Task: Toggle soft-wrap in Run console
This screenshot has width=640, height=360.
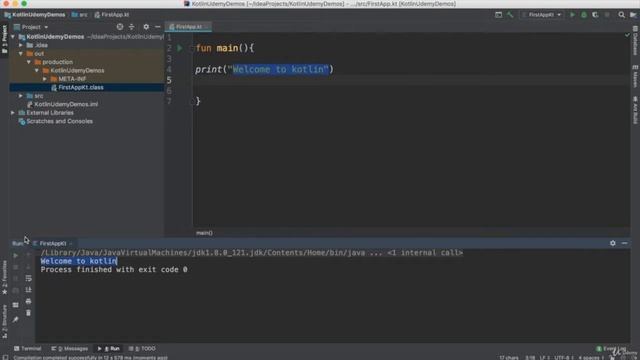Action: [28, 278]
